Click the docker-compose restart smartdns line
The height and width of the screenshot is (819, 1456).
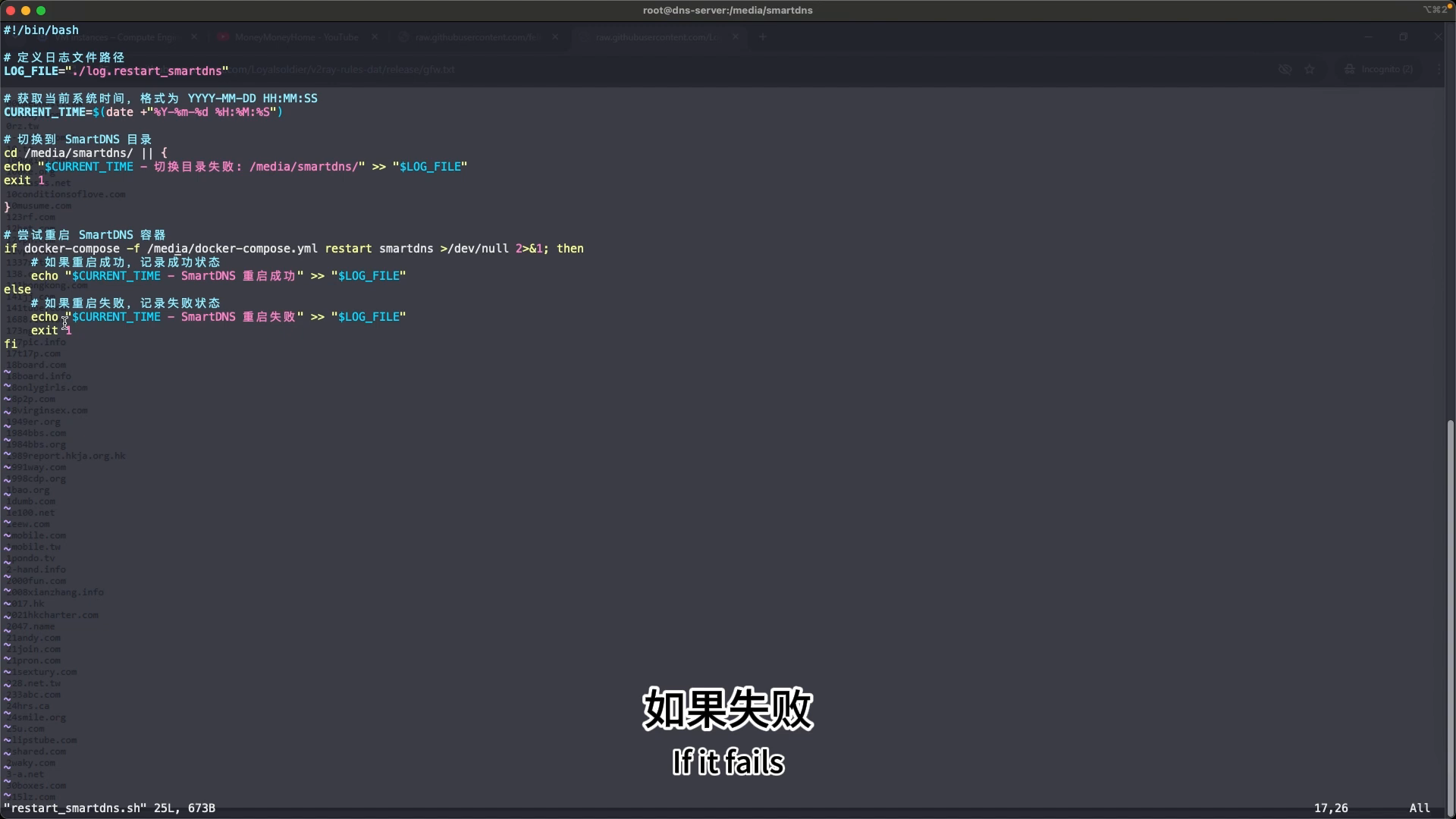coord(293,249)
